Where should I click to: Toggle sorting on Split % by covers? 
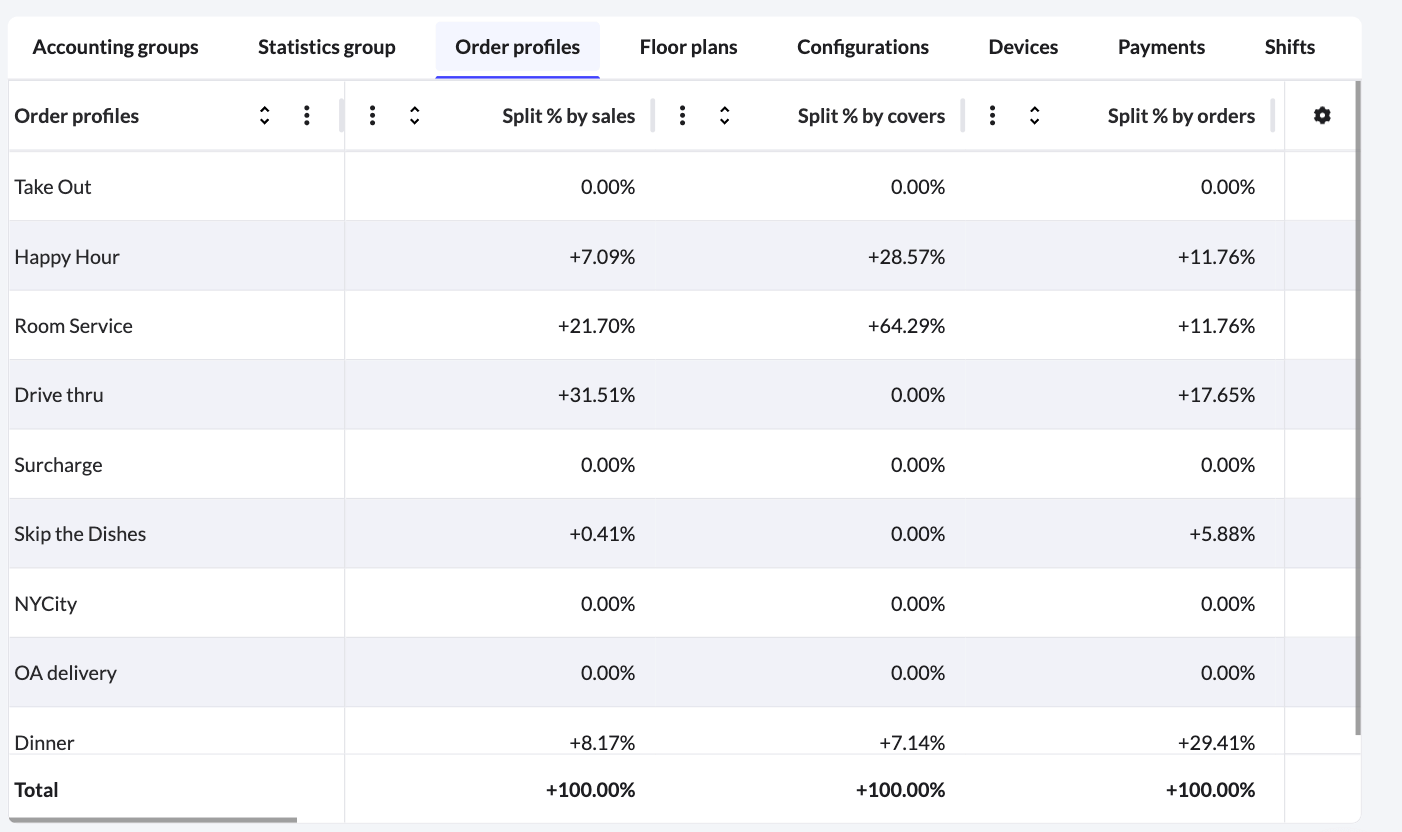pos(724,115)
